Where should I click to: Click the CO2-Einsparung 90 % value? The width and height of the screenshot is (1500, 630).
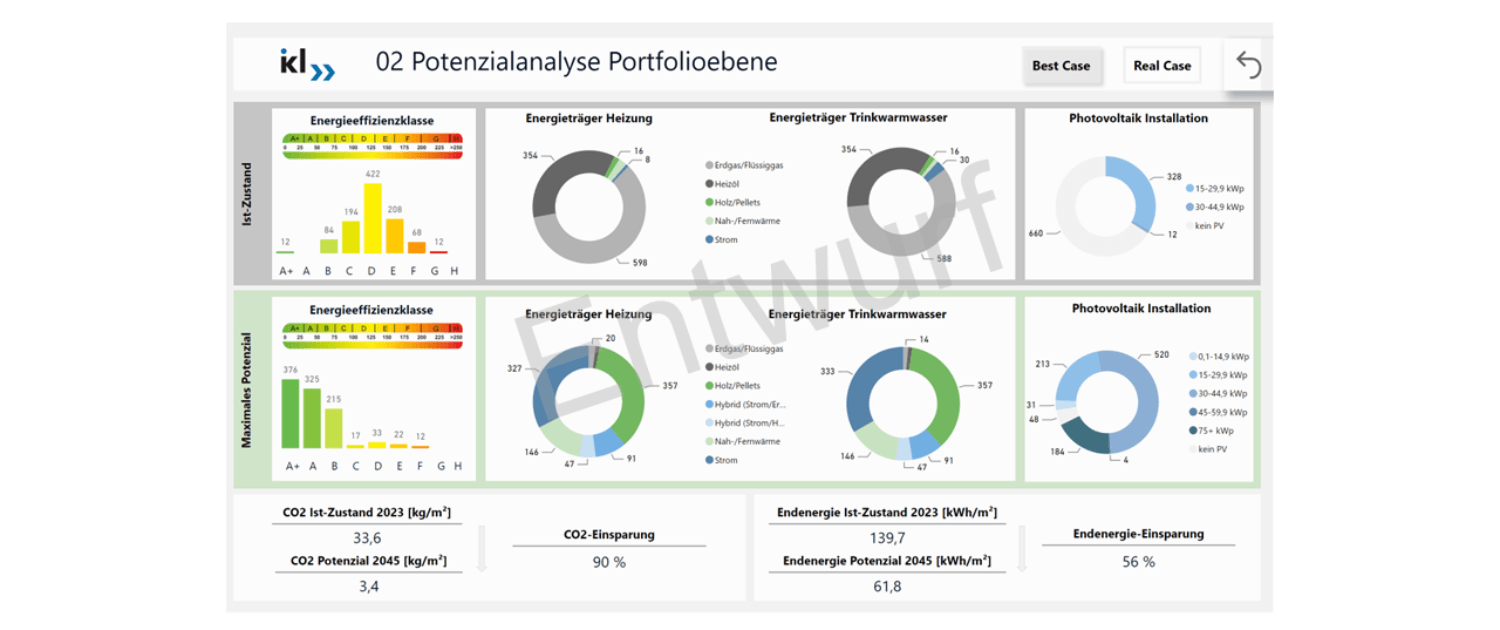point(608,562)
